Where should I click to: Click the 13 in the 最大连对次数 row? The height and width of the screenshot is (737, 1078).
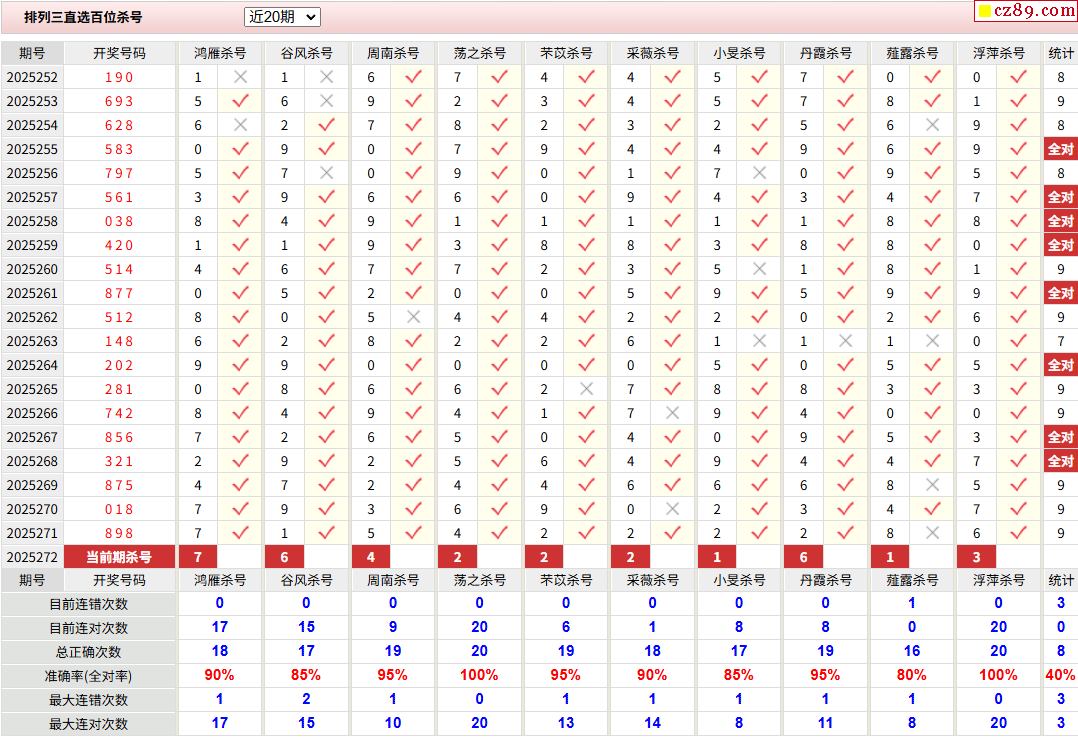[566, 723]
